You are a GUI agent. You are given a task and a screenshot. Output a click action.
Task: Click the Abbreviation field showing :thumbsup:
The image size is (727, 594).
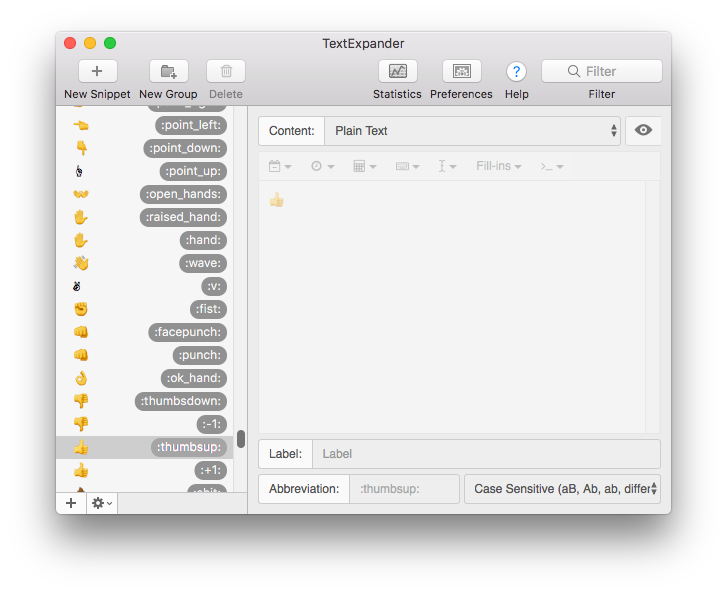click(404, 489)
